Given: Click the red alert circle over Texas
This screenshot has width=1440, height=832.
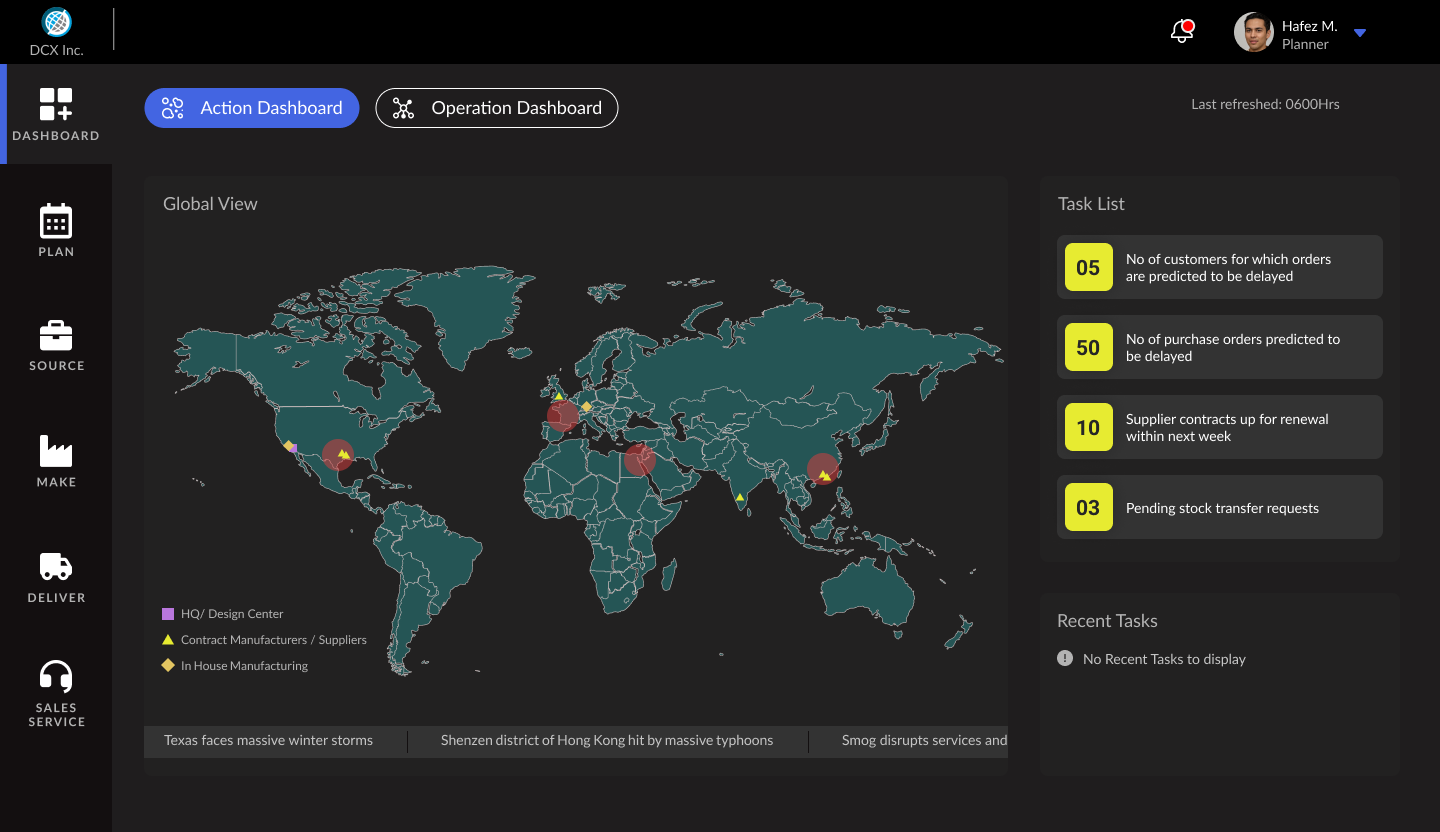Looking at the screenshot, I should pos(338,455).
